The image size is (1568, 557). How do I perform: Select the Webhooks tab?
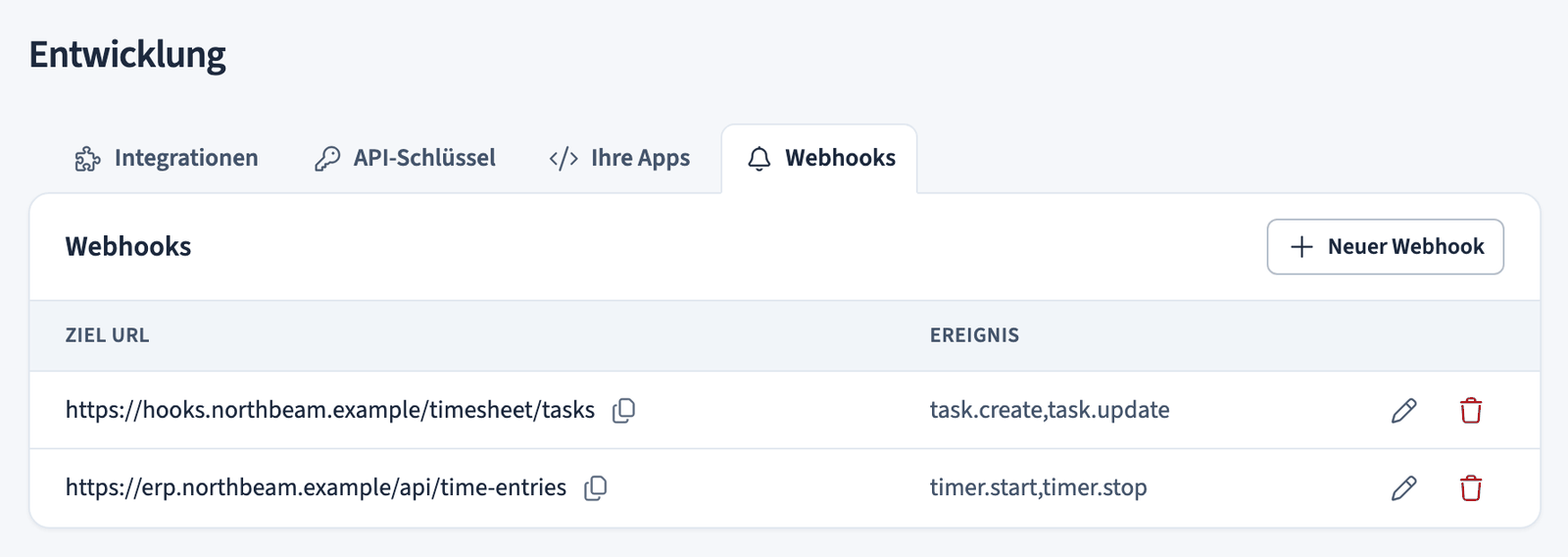point(819,158)
